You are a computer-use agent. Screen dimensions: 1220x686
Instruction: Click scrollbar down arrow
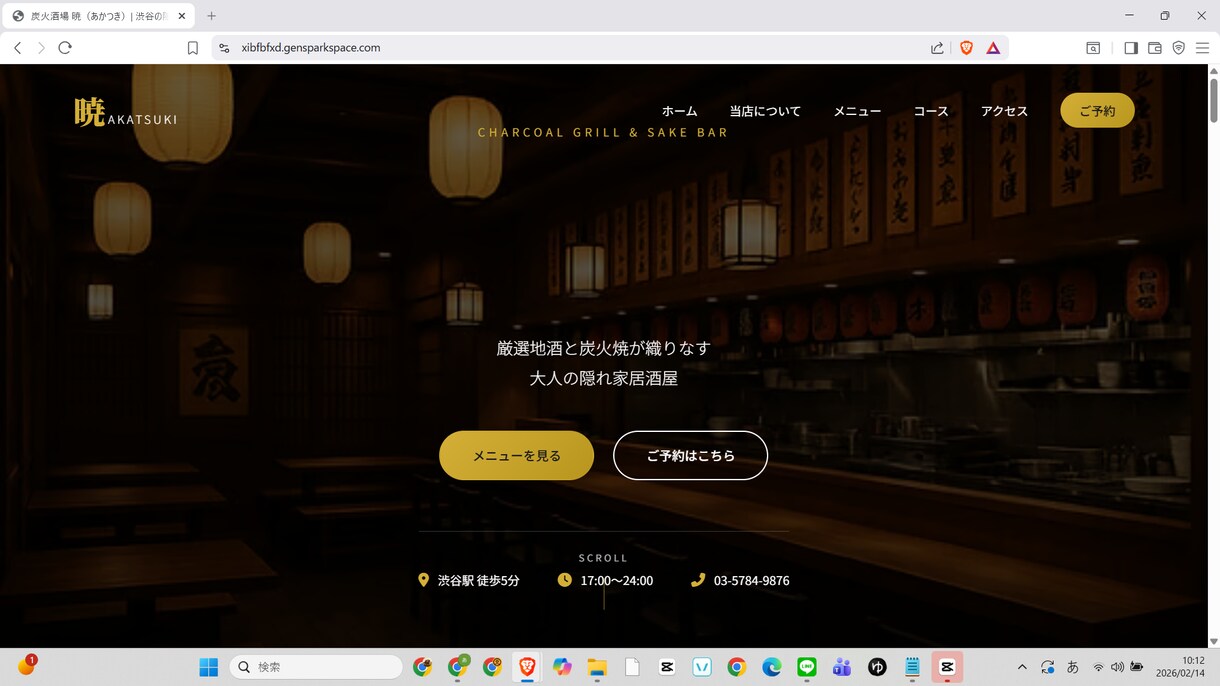(1214, 642)
